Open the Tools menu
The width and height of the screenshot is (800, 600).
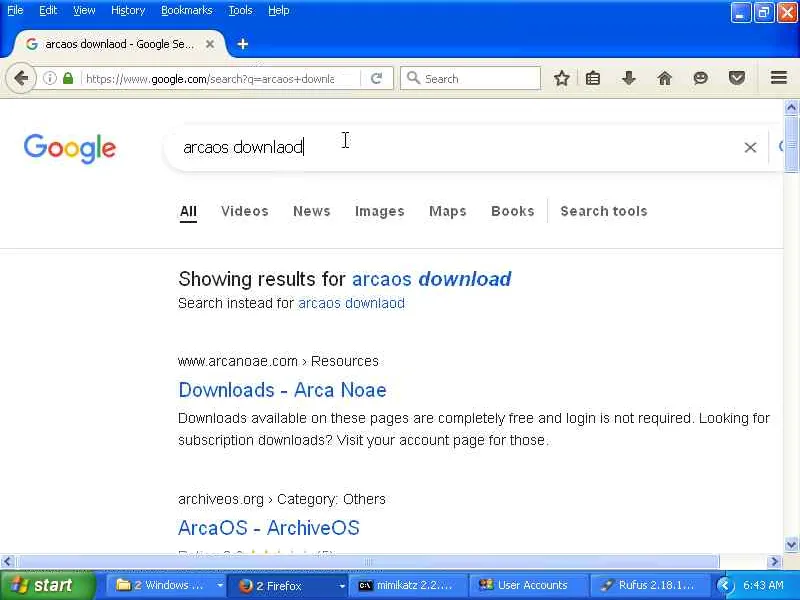click(x=240, y=10)
